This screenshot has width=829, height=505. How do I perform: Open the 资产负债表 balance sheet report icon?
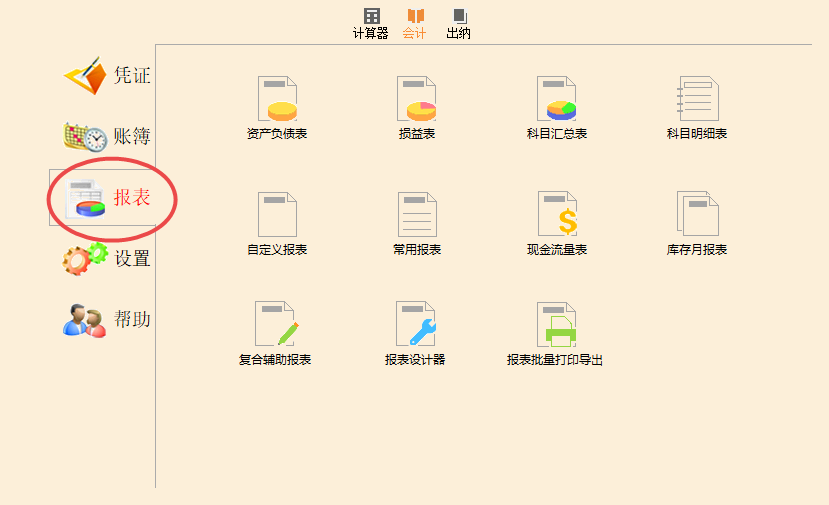point(277,99)
